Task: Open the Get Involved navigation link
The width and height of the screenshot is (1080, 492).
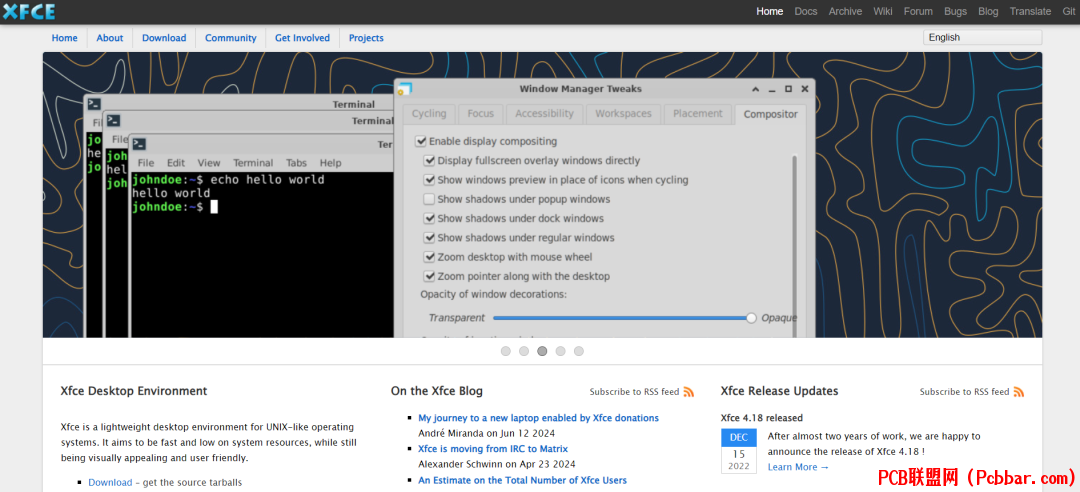Action: [x=302, y=38]
